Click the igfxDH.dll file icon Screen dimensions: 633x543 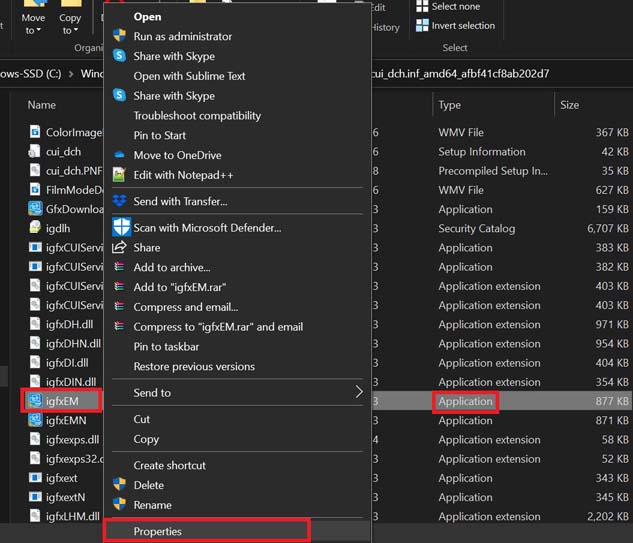(x=35, y=324)
